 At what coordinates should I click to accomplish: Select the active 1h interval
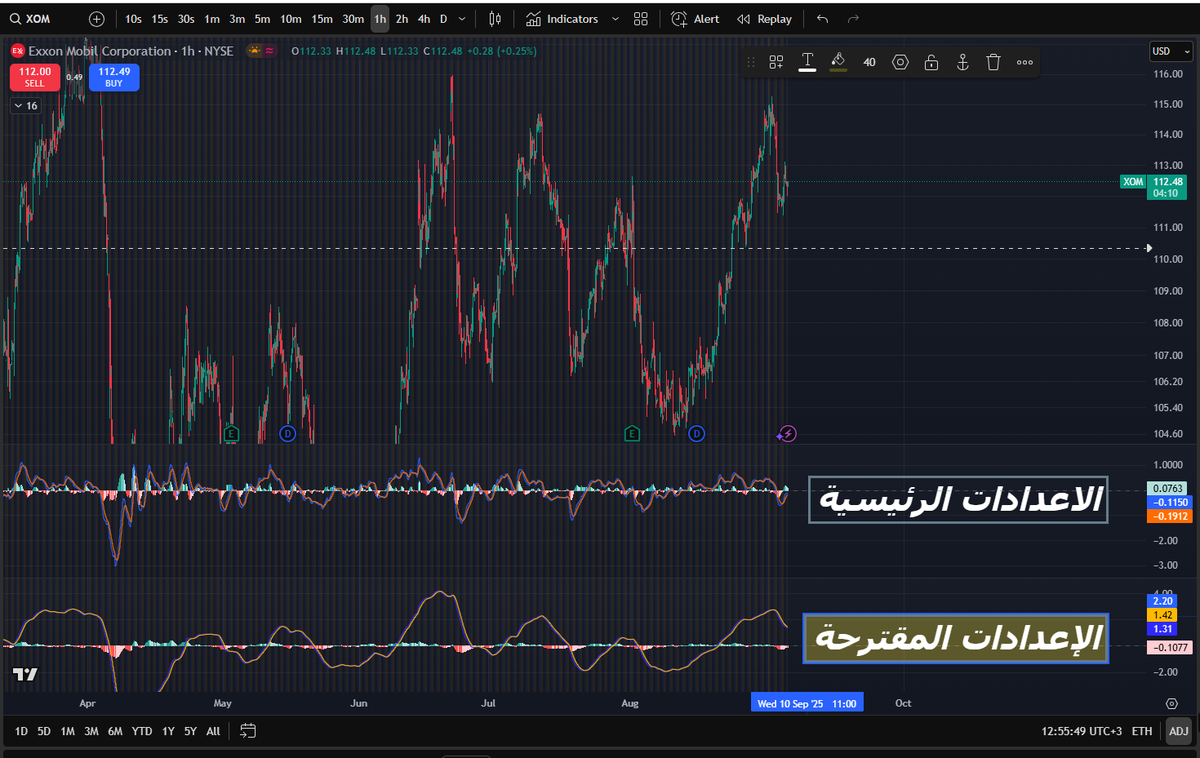click(380, 19)
